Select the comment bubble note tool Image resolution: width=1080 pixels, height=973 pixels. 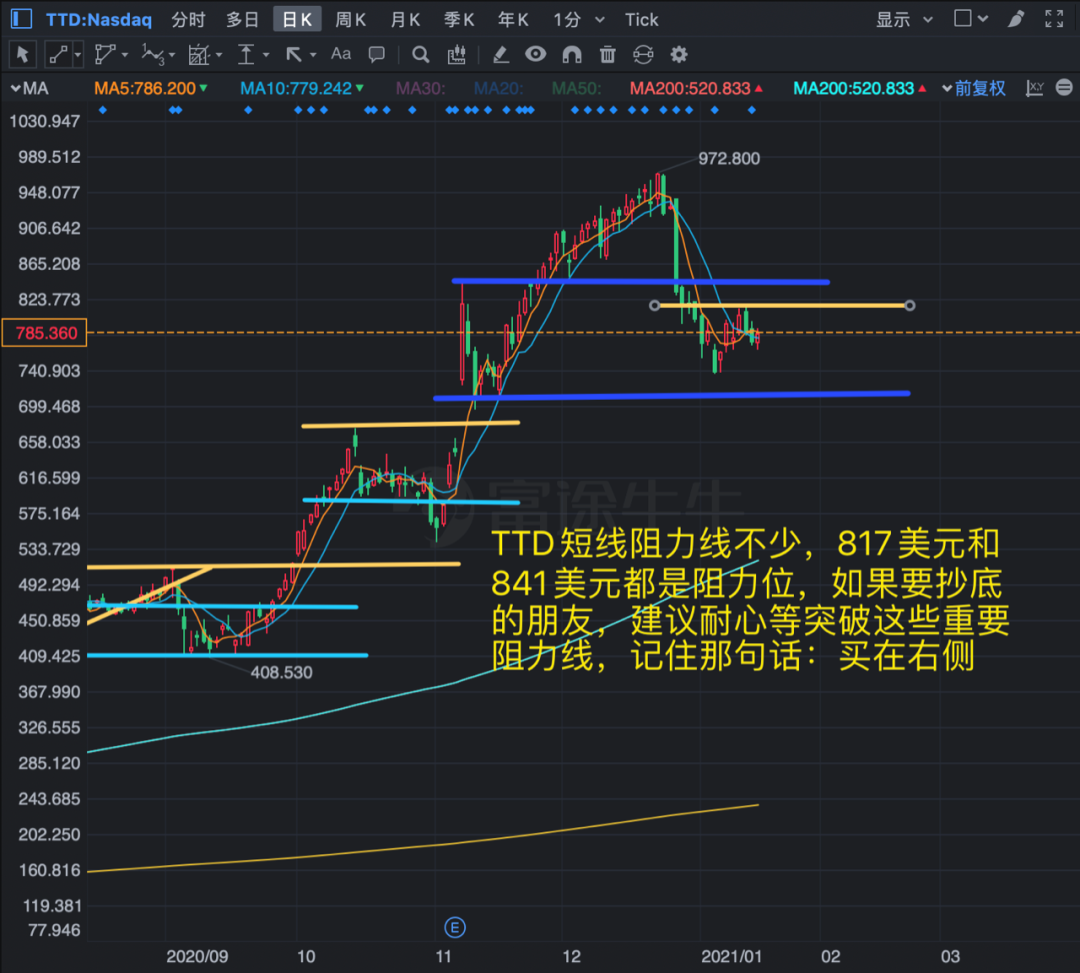(377, 54)
